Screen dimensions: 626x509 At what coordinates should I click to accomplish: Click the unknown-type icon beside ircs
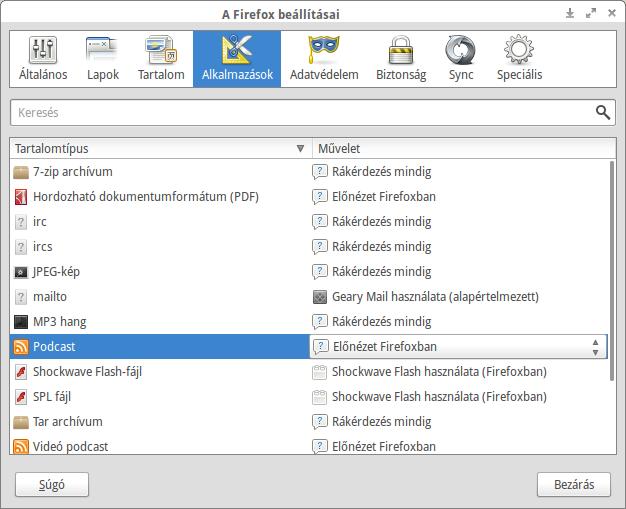coord(21,247)
